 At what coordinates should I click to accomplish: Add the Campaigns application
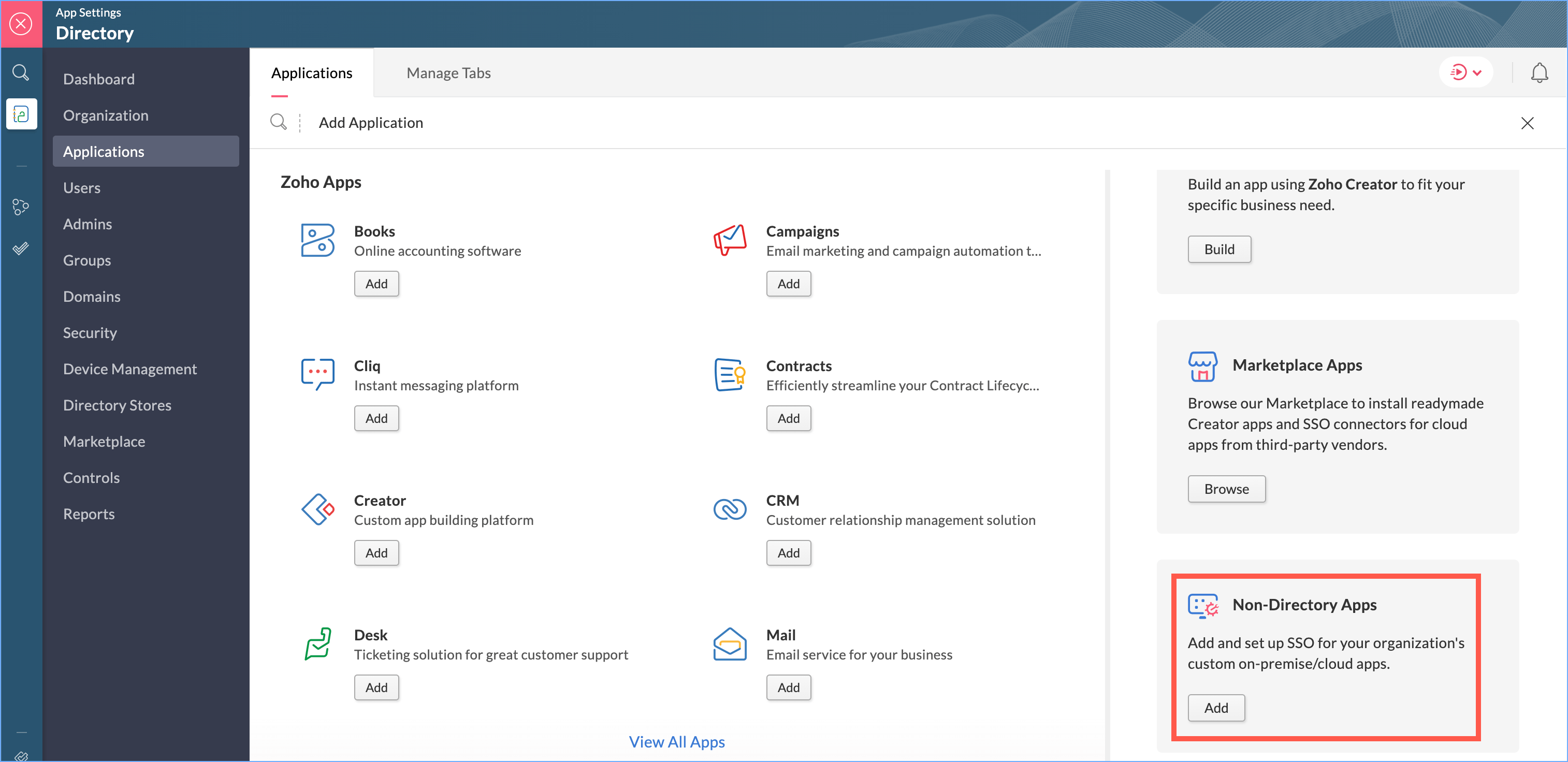point(788,284)
